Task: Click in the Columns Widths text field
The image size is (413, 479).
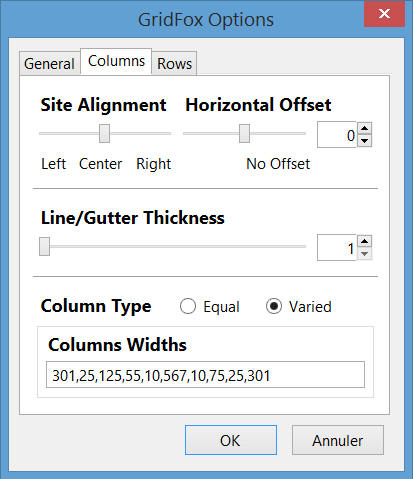Action: click(205, 375)
